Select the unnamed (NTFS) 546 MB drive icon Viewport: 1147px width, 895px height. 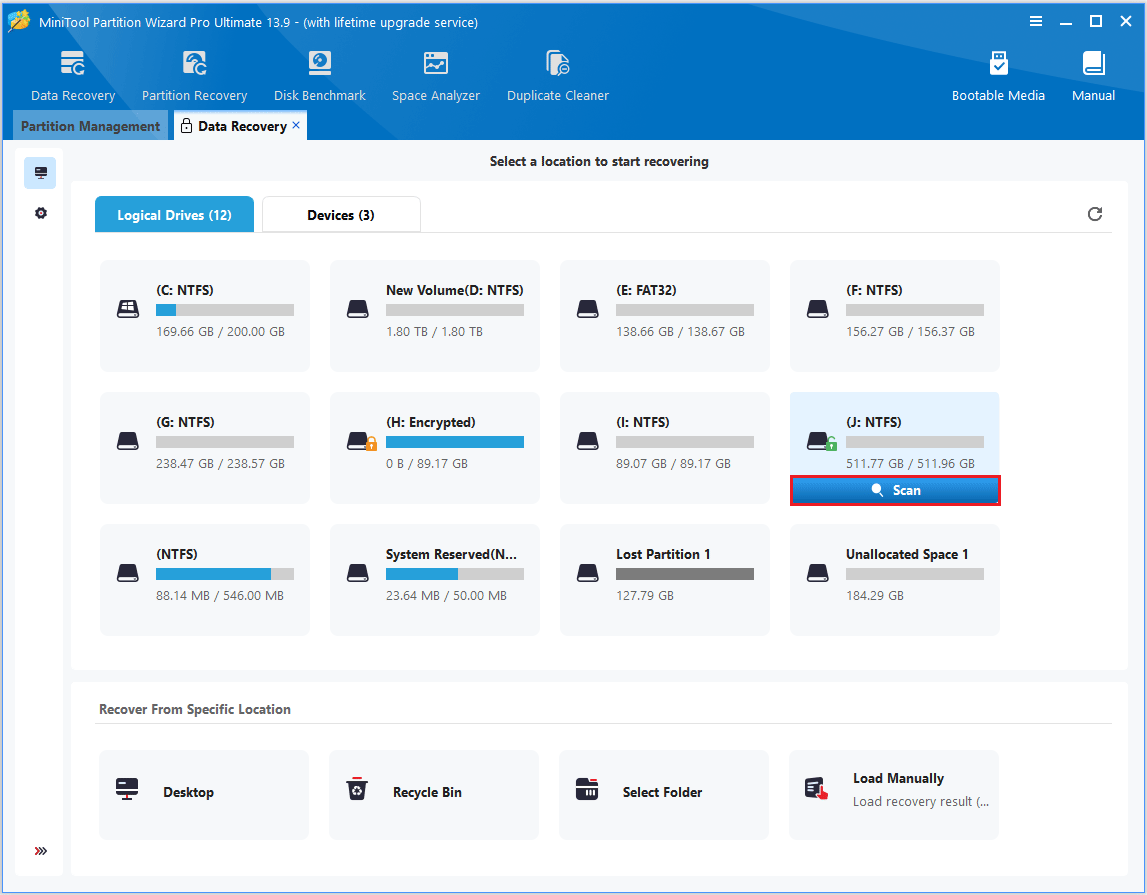(x=128, y=573)
